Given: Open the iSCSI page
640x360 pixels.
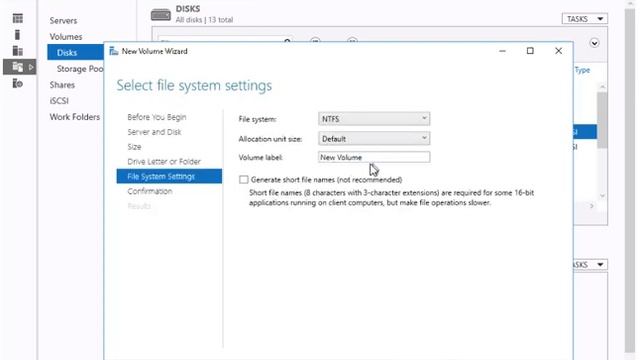Looking at the screenshot, I should [59, 101].
